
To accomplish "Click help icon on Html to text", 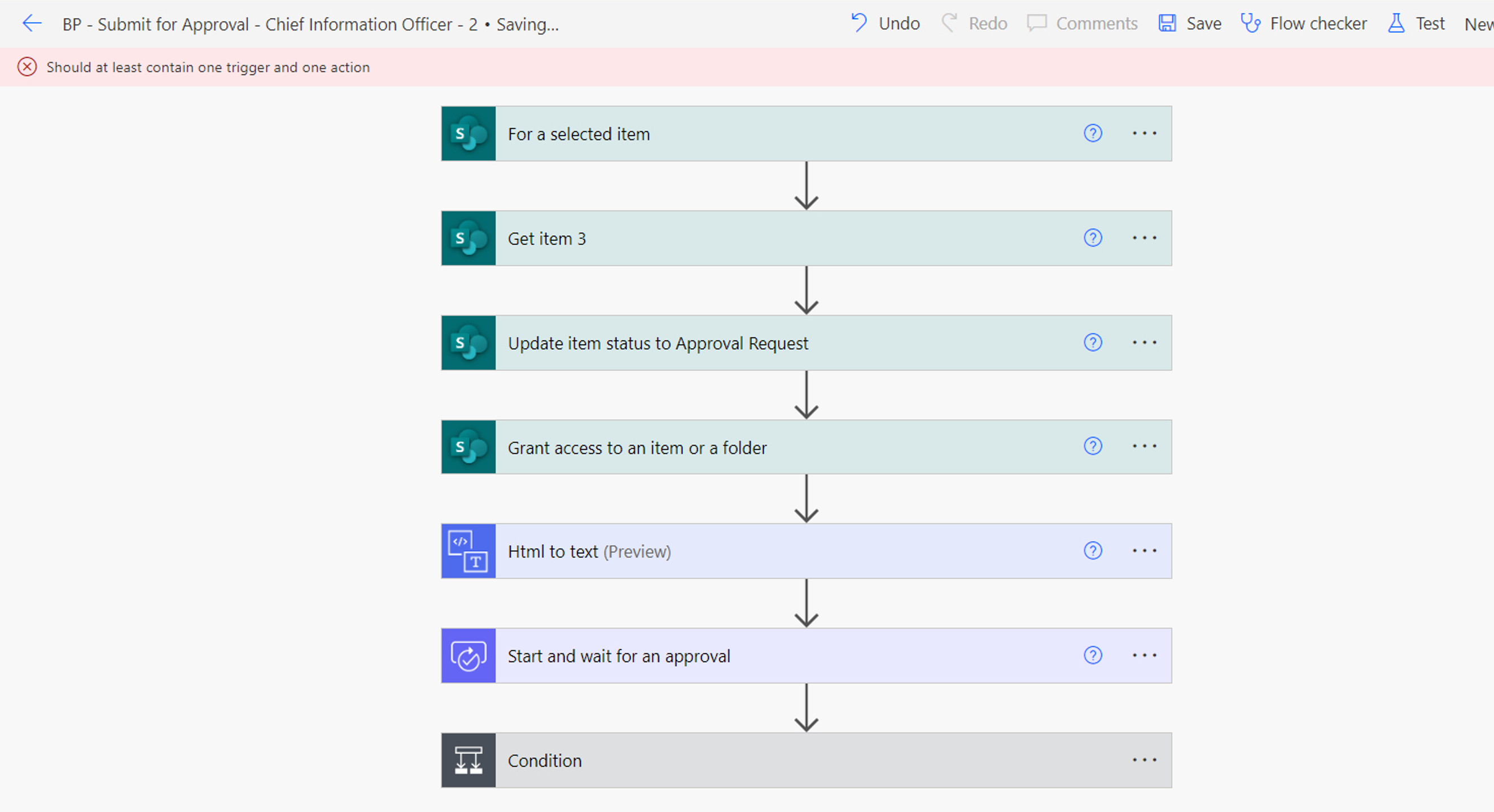I will point(1093,550).
